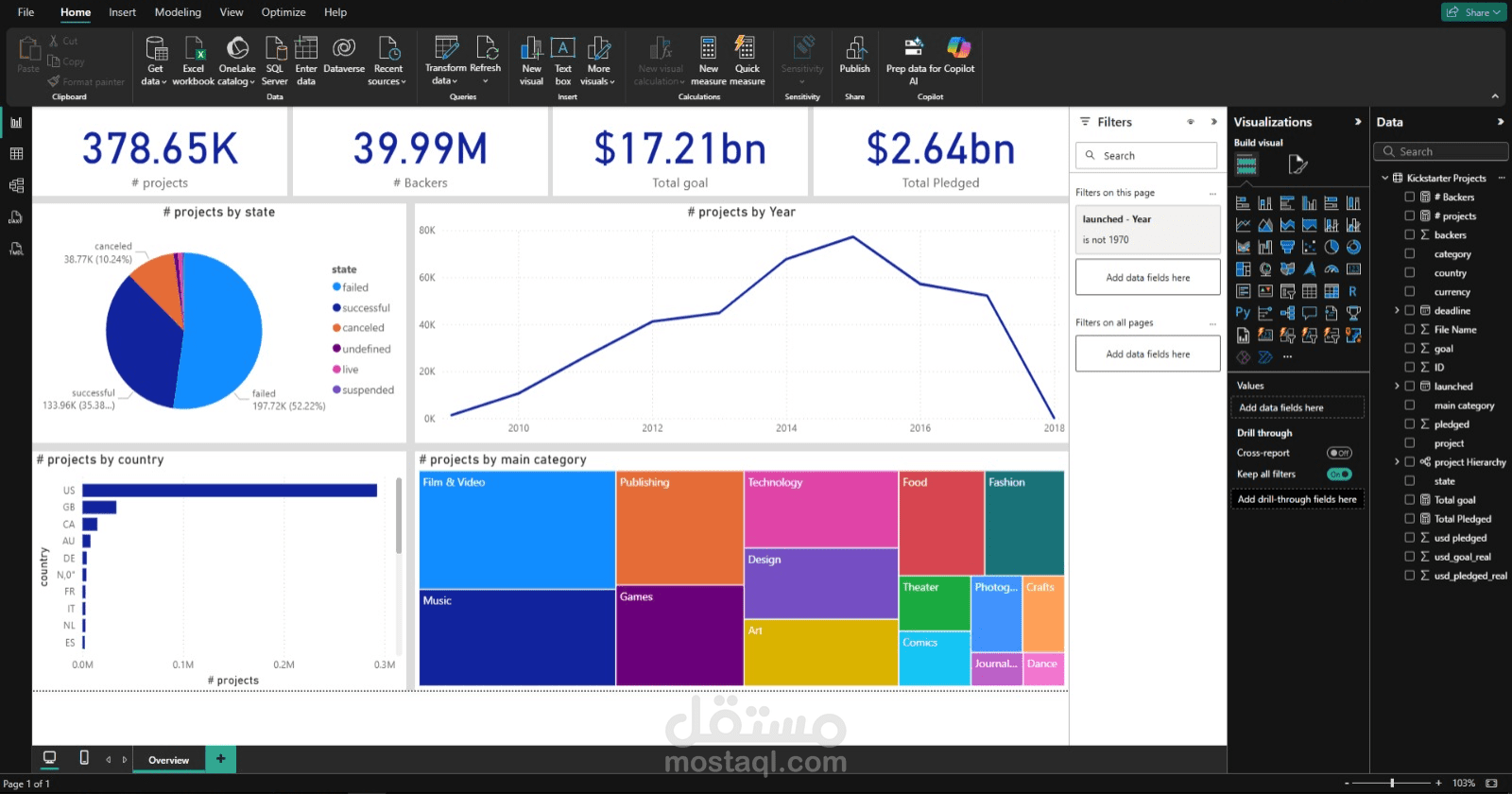
Task: Turn off the Keep all filters toggle
Action: pyautogui.click(x=1339, y=475)
